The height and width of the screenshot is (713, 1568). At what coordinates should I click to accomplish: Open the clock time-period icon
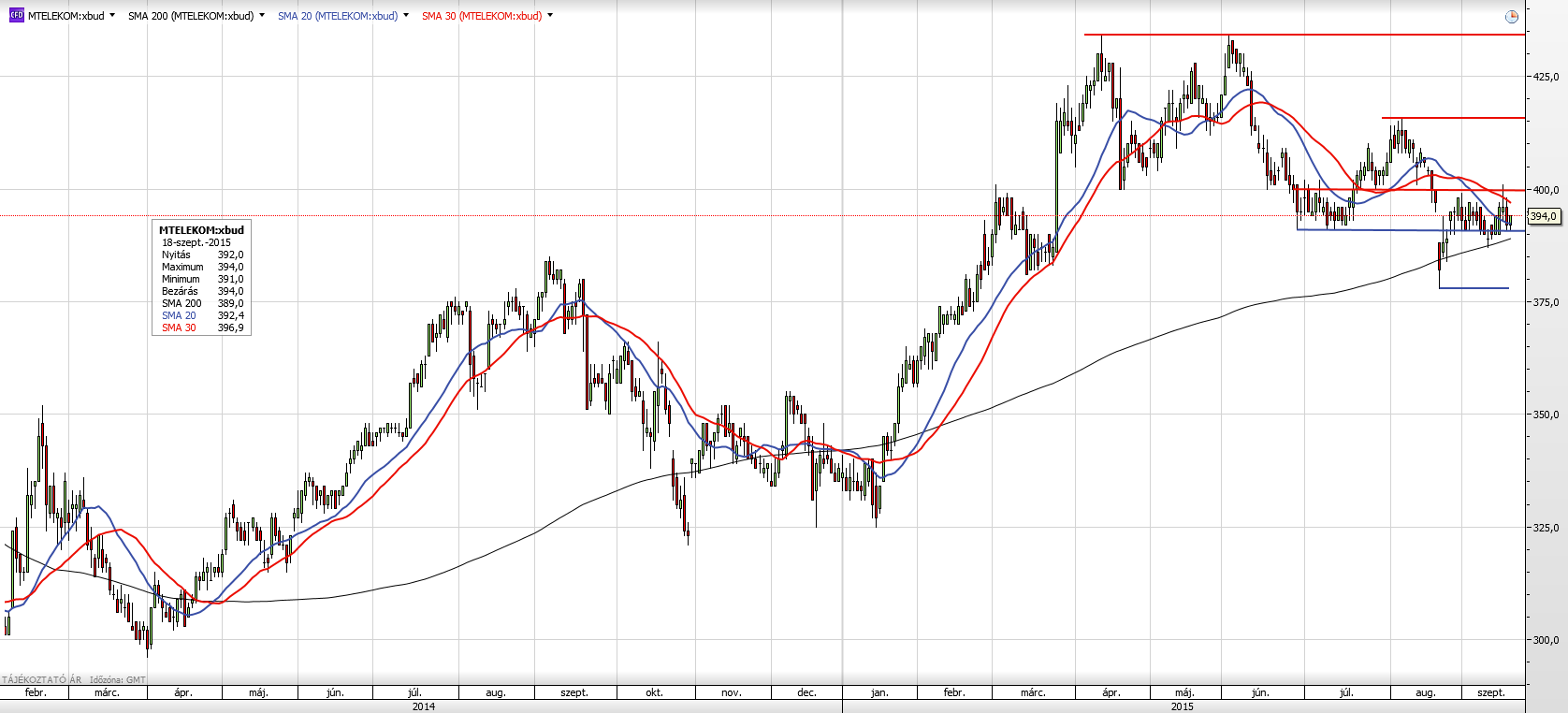point(1512,17)
